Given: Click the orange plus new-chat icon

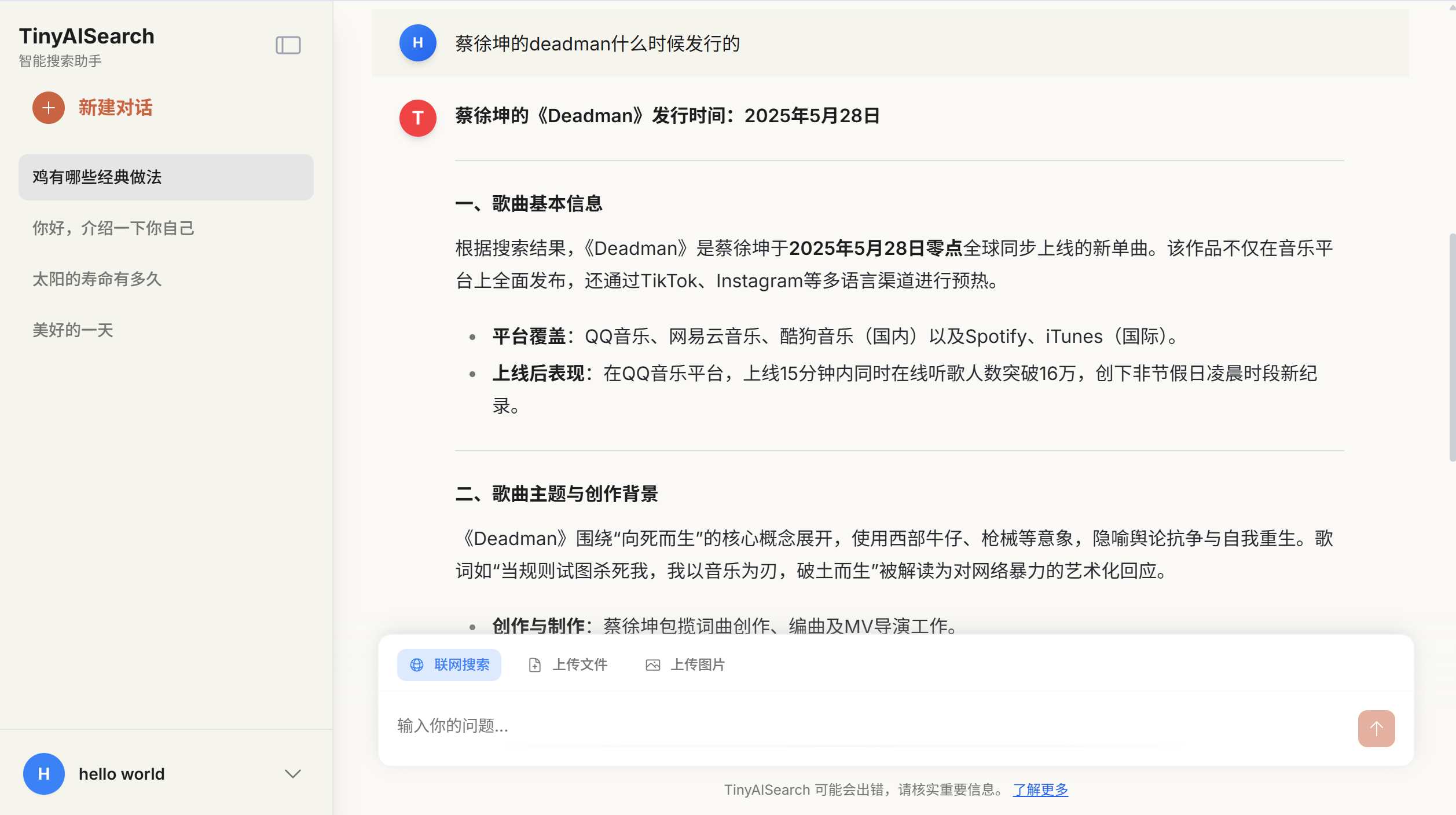Looking at the screenshot, I should point(49,108).
